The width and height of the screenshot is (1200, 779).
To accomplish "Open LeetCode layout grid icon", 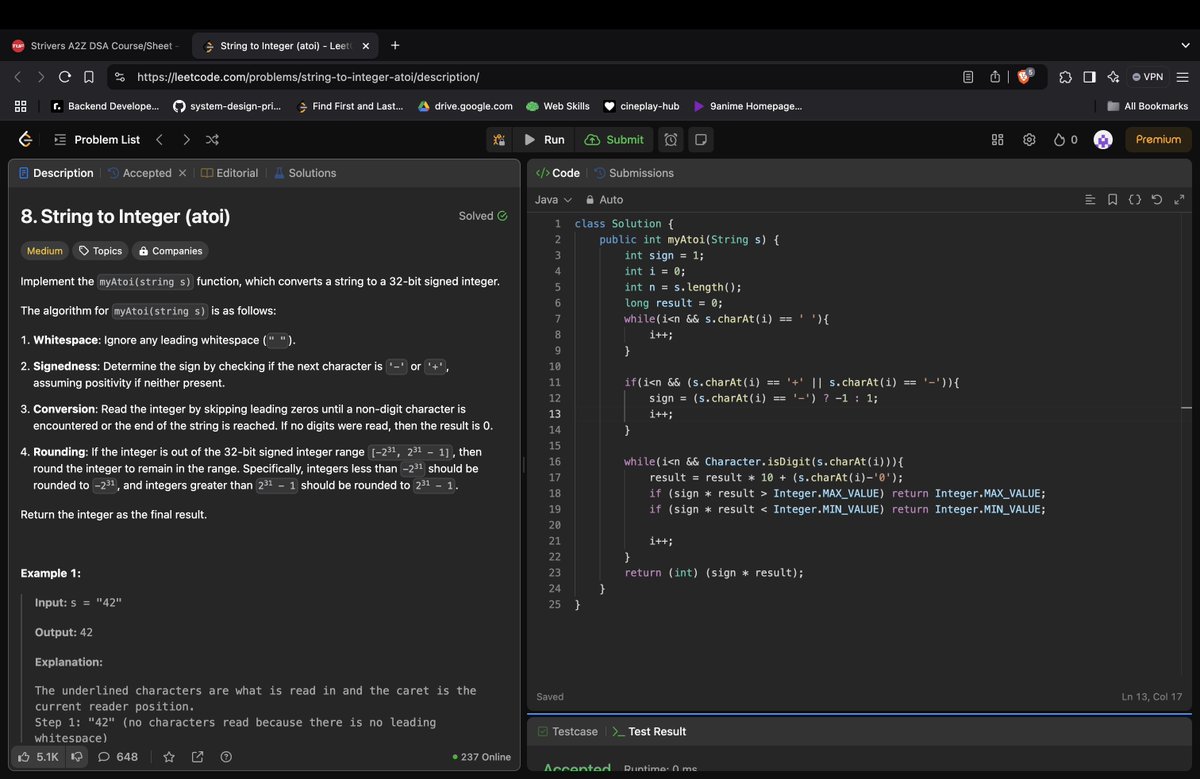I will point(997,139).
